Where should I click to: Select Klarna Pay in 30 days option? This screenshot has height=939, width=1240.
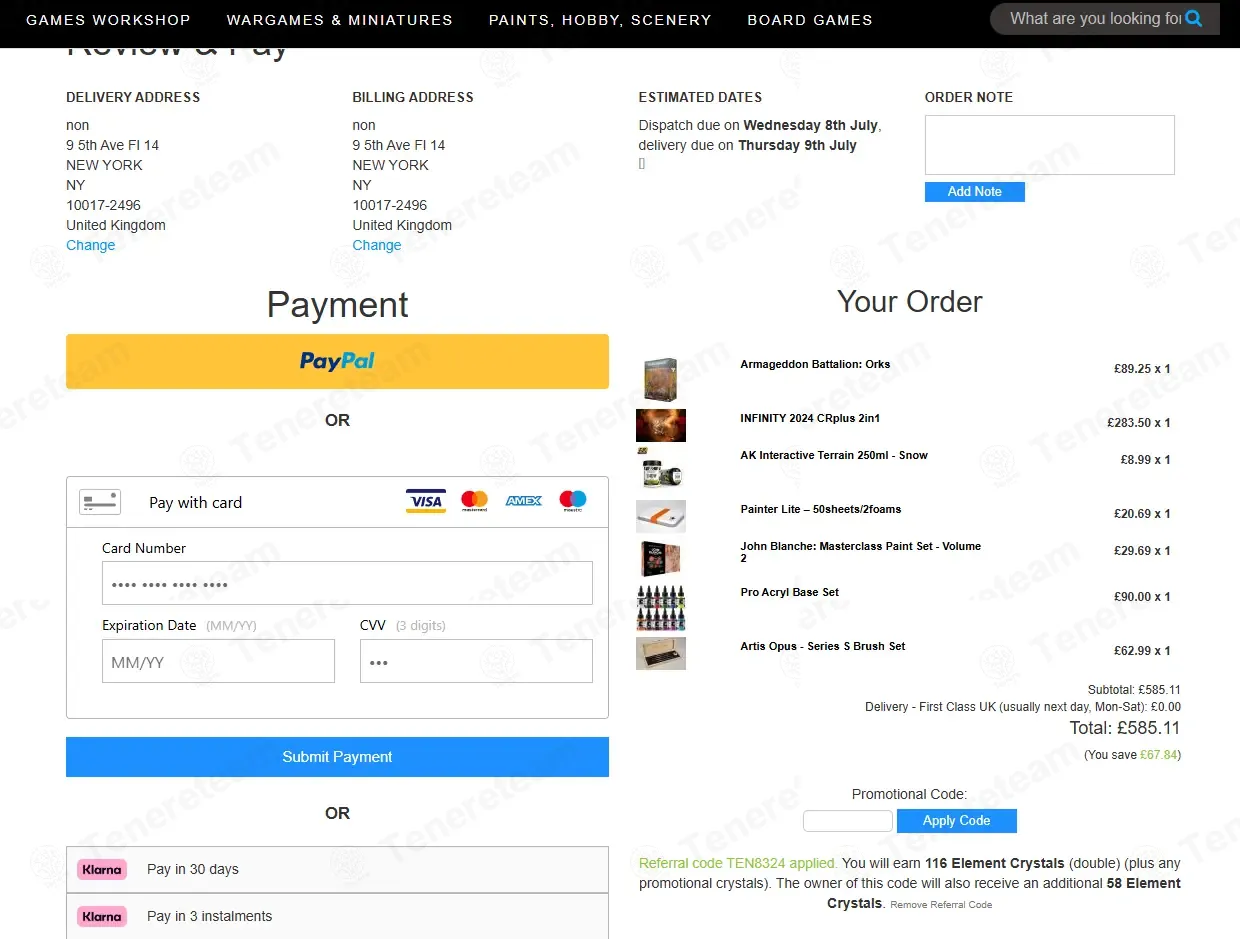pyautogui.click(x=337, y=870)
